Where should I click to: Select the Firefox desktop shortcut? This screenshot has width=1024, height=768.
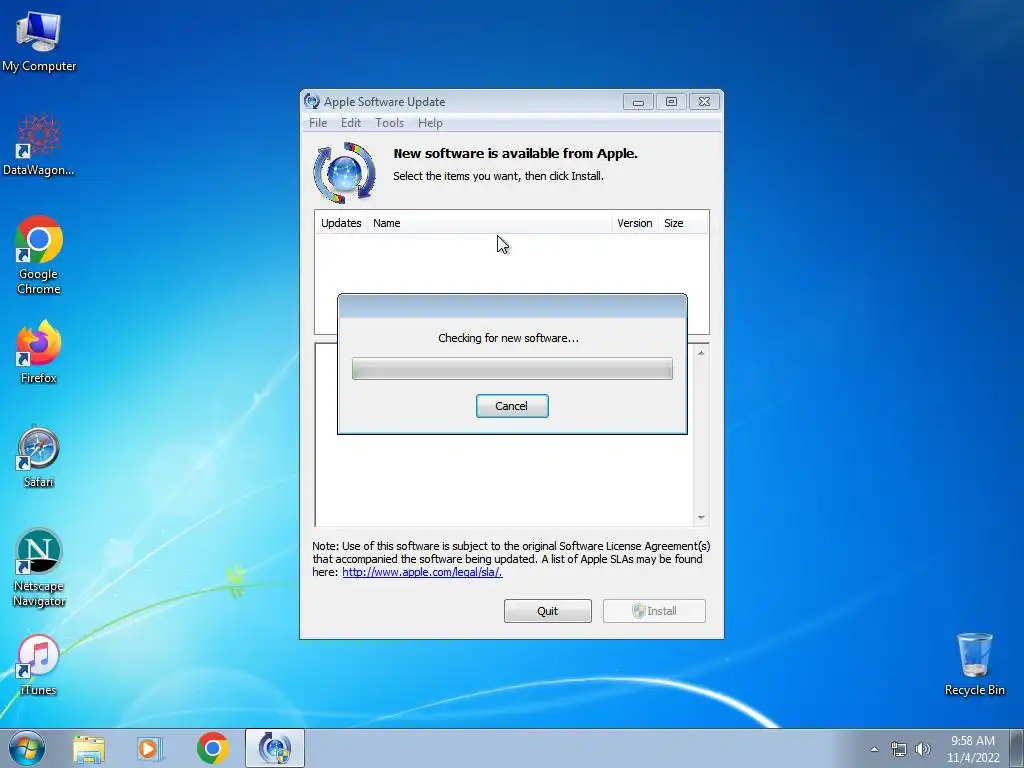coord(39,353)
